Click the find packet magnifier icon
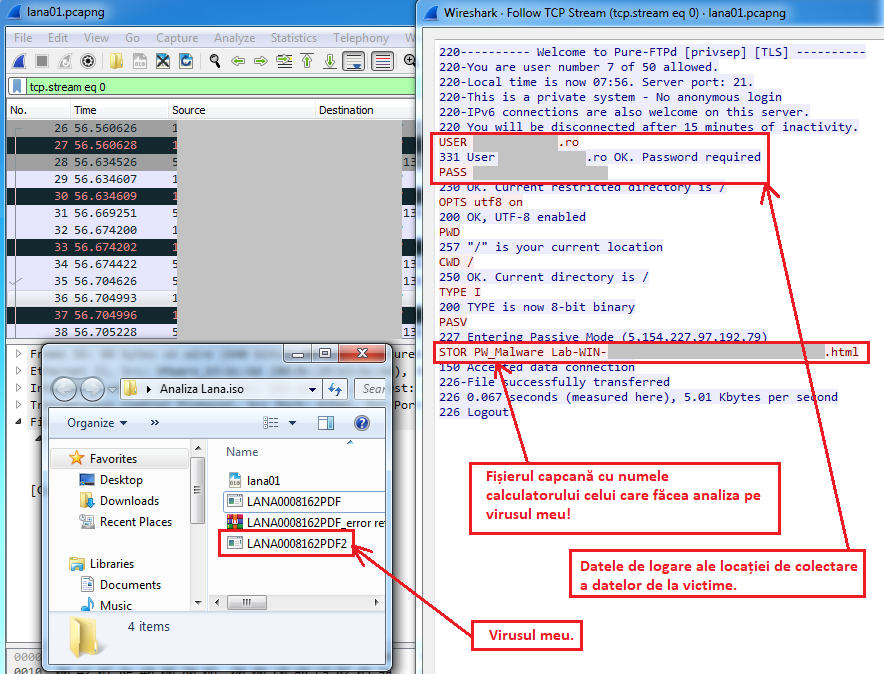Image resolution: width=884 pixels, height=674 pixels. pyautogui.click(x=214, y=61)
